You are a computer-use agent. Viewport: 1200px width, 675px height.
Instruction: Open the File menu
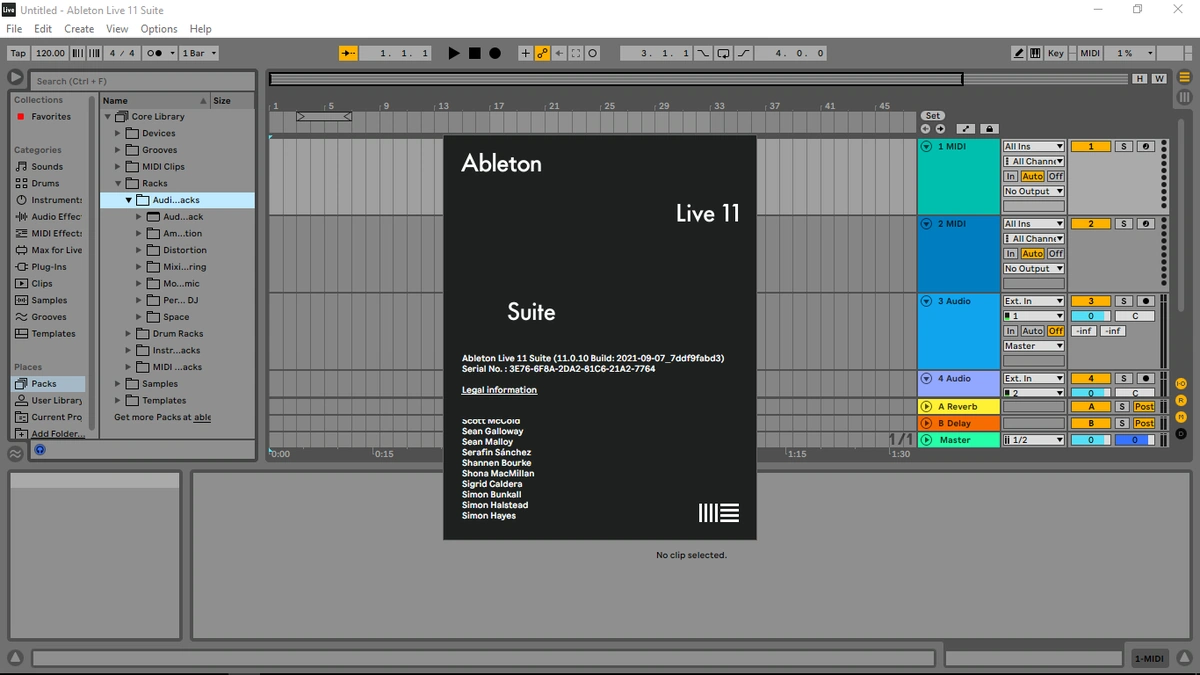[14, 29]
